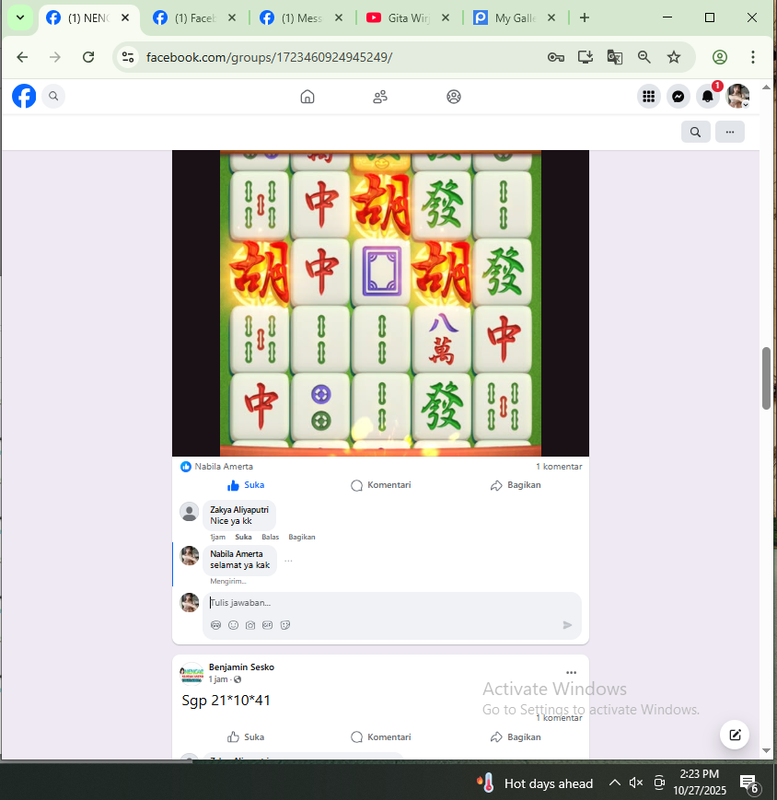Open Facebook Friends page icon

[380, 96]
